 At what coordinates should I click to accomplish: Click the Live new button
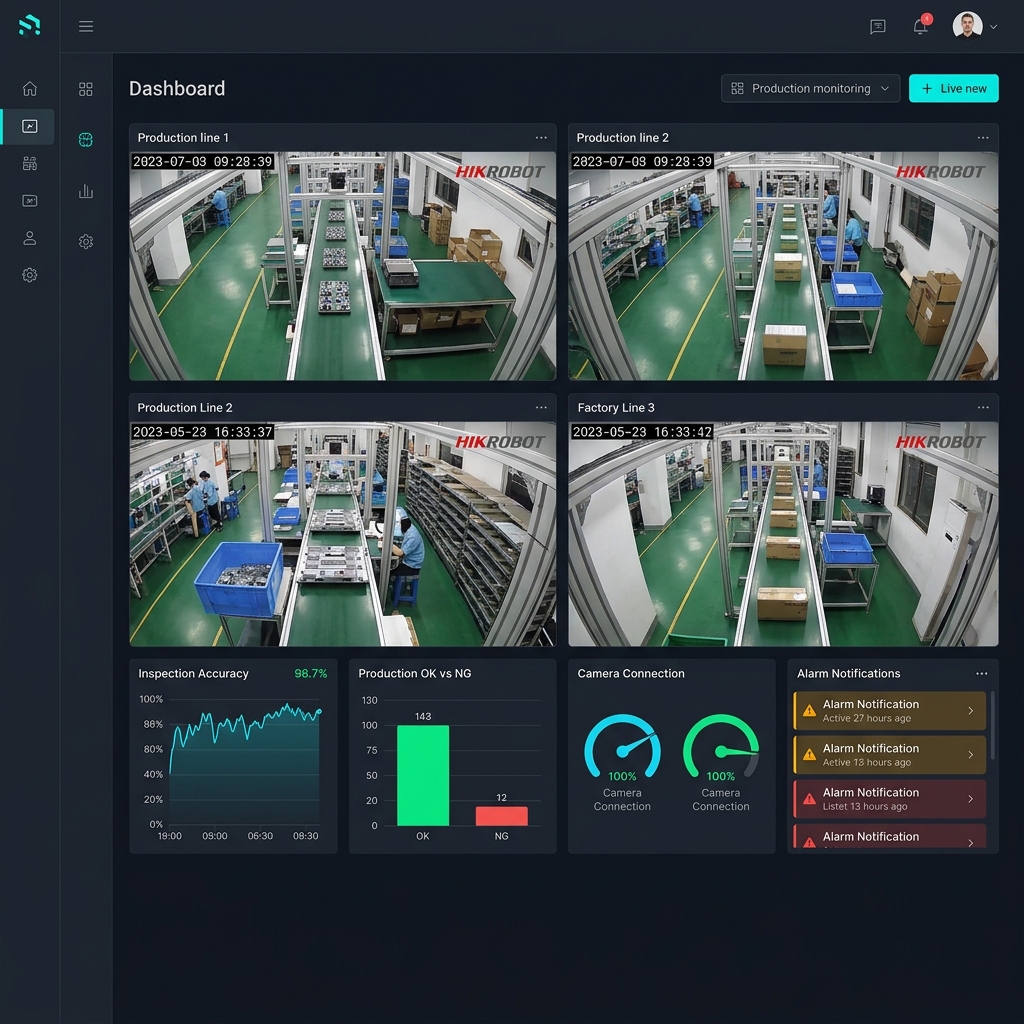(x=953, y=88)
